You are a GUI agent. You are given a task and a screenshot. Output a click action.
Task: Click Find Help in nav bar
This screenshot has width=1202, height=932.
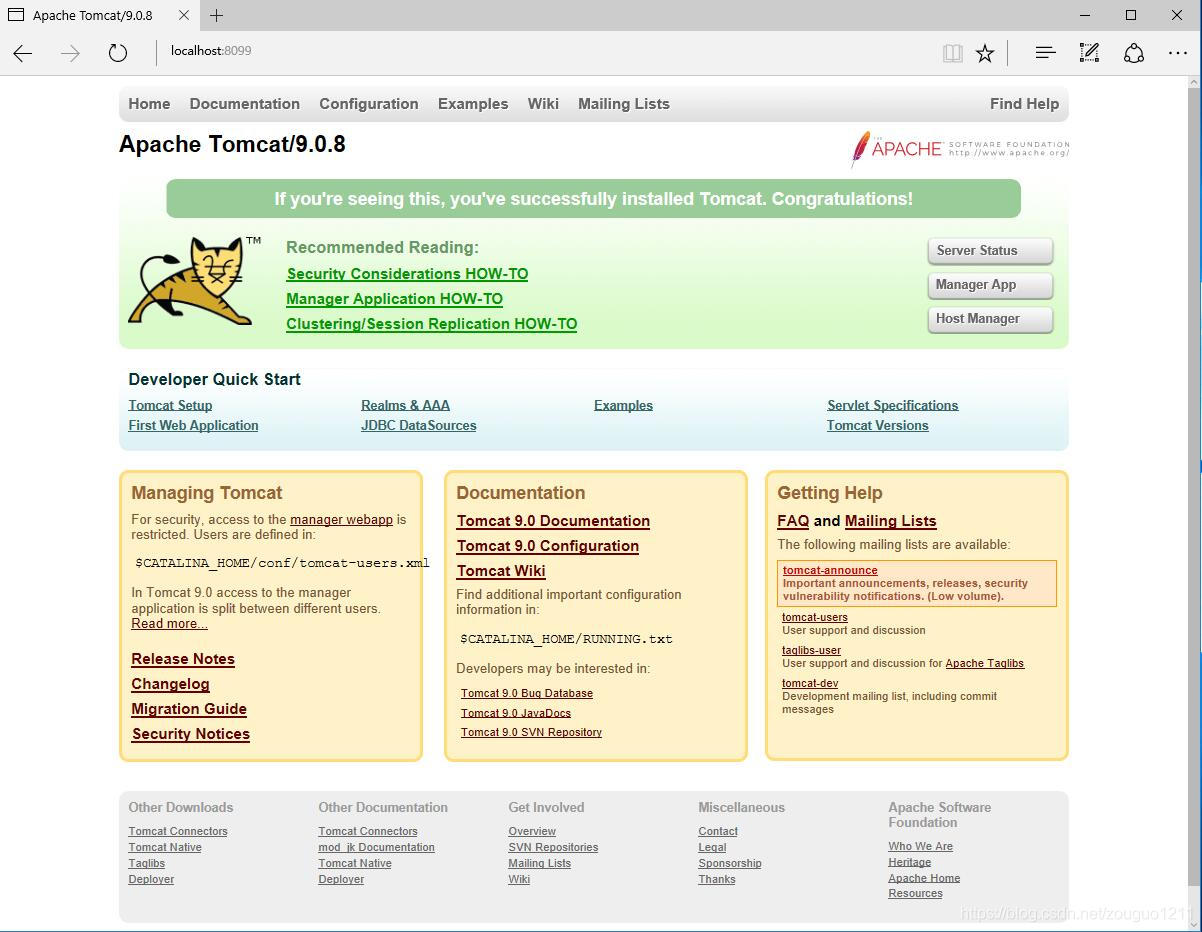pos(1024,104)
